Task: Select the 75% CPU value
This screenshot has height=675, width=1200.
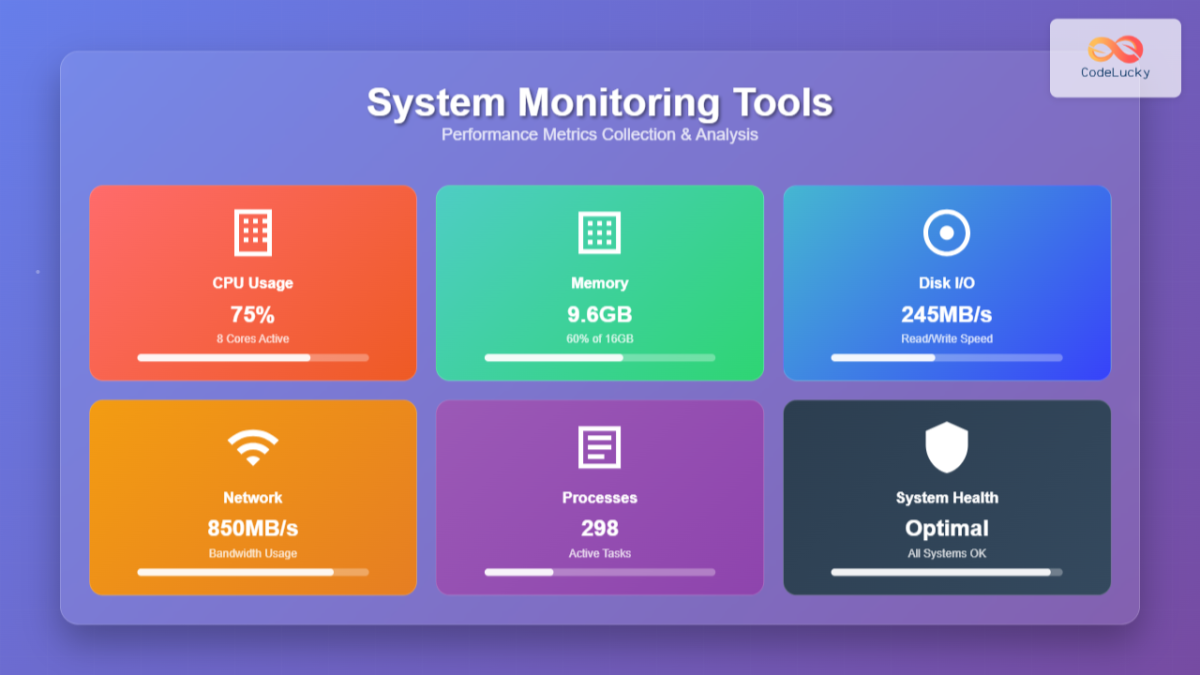Action: 253,313
